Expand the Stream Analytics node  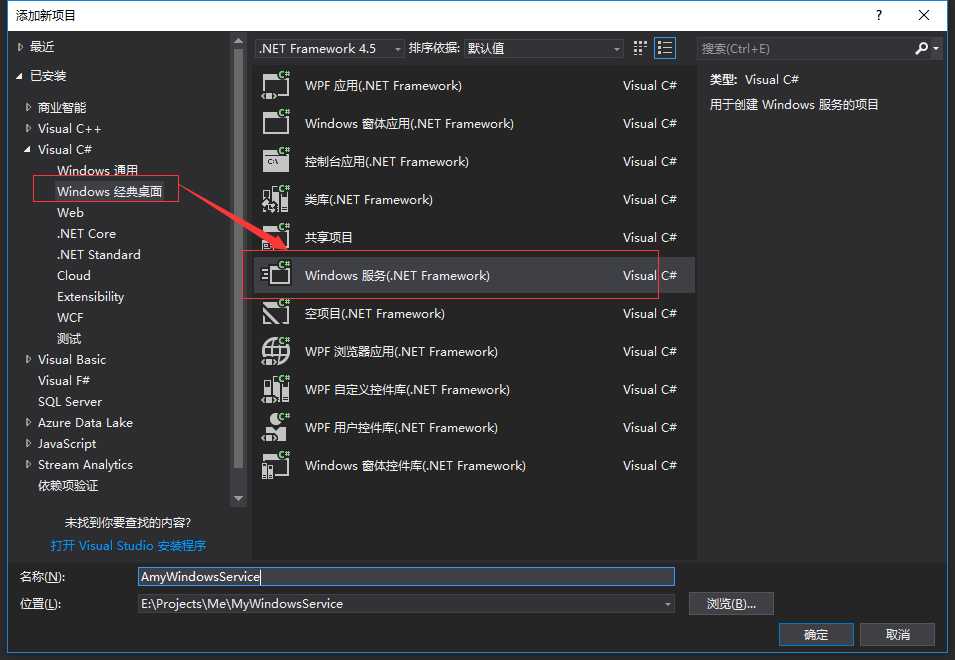(x=28, y=464)
